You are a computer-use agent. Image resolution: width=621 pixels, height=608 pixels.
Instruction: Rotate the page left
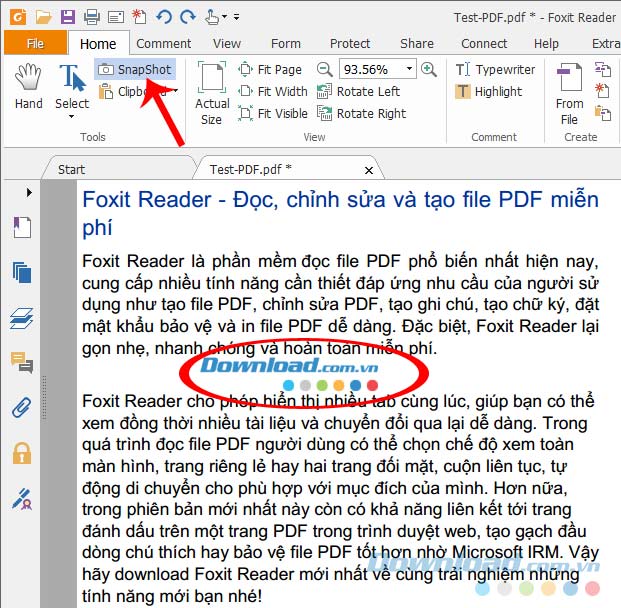coord(358,91)
